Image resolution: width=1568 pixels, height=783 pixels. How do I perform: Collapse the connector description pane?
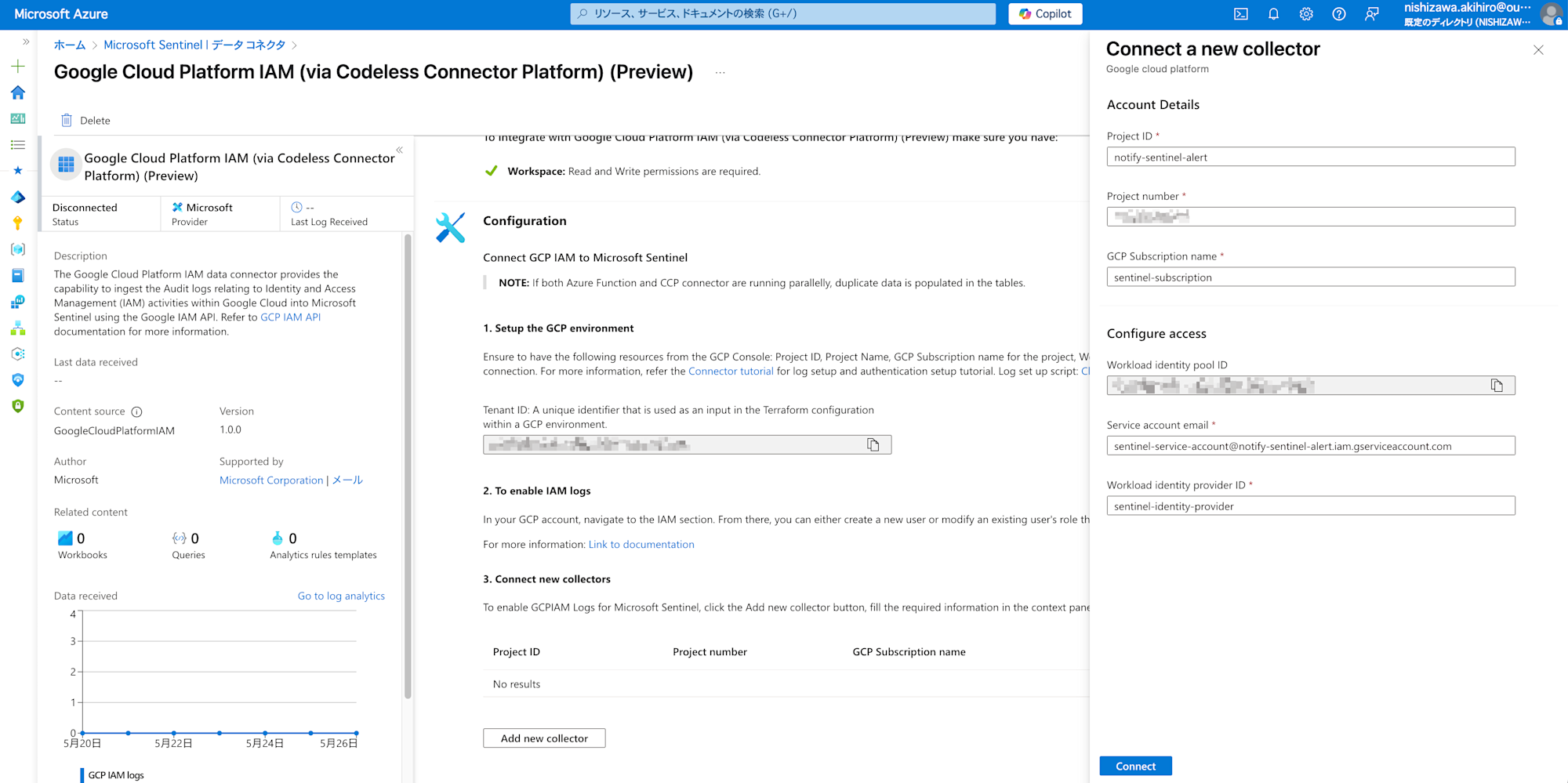click(400, 150)
